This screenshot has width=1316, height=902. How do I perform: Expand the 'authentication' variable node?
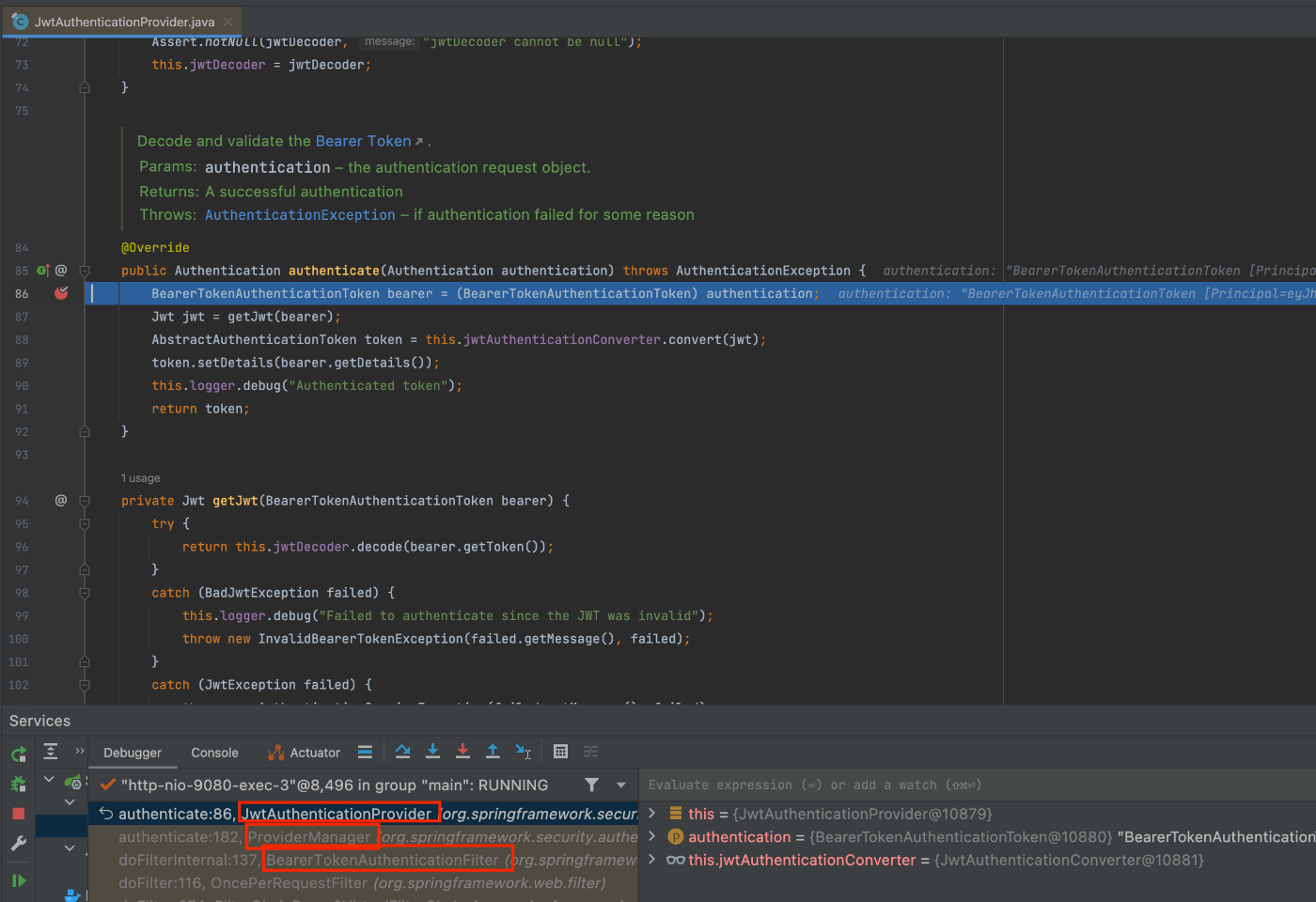tap(652, 836)
